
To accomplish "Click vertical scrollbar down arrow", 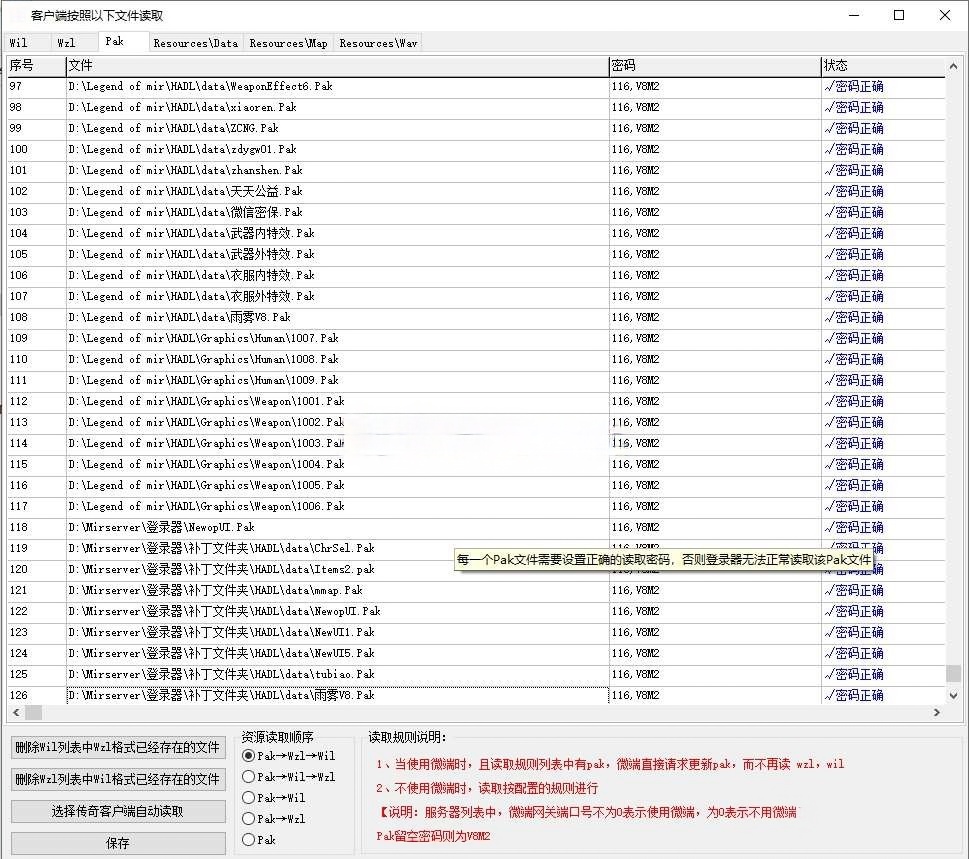I will (953, 695).
